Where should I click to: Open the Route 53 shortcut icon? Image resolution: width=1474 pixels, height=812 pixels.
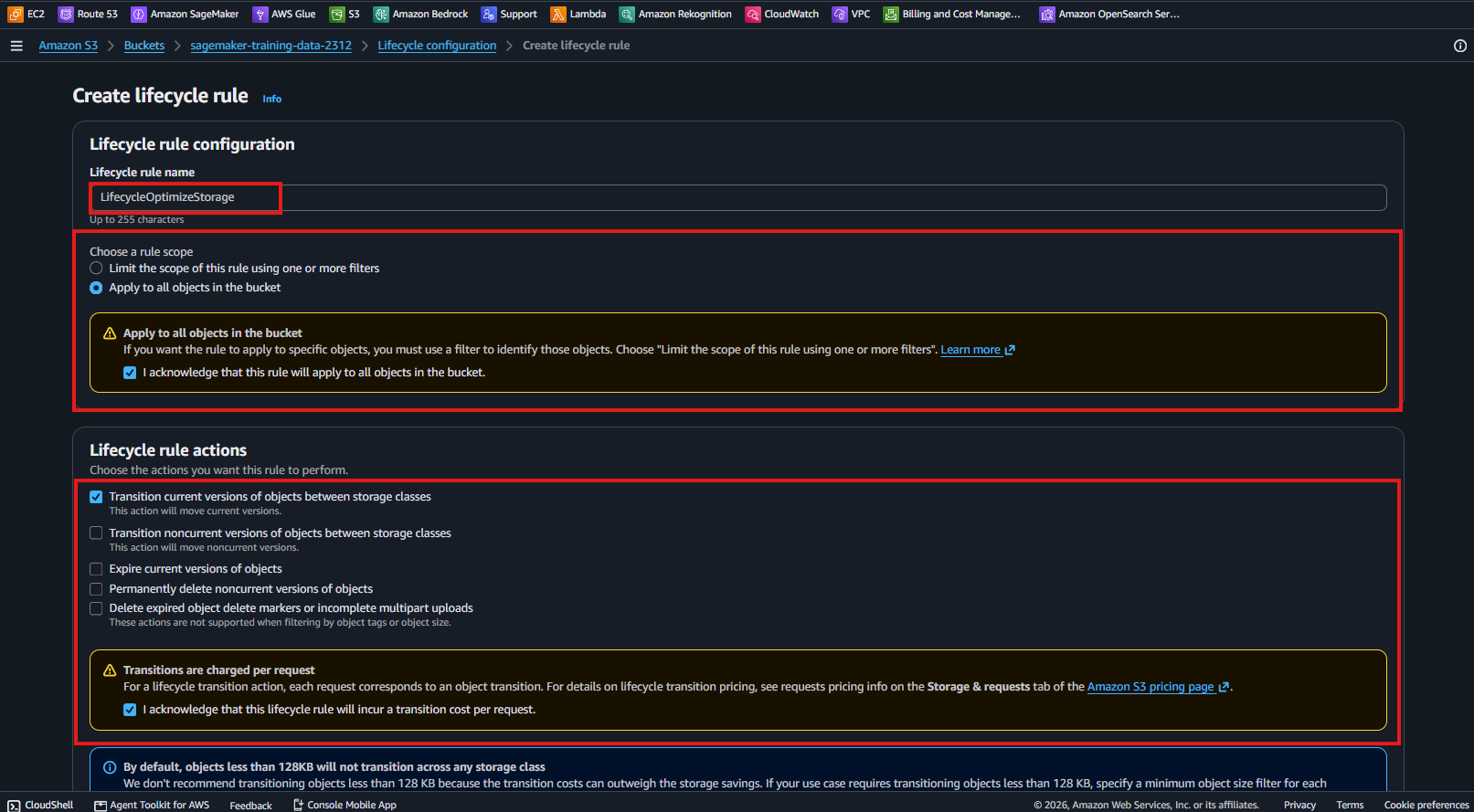point(66,14)
